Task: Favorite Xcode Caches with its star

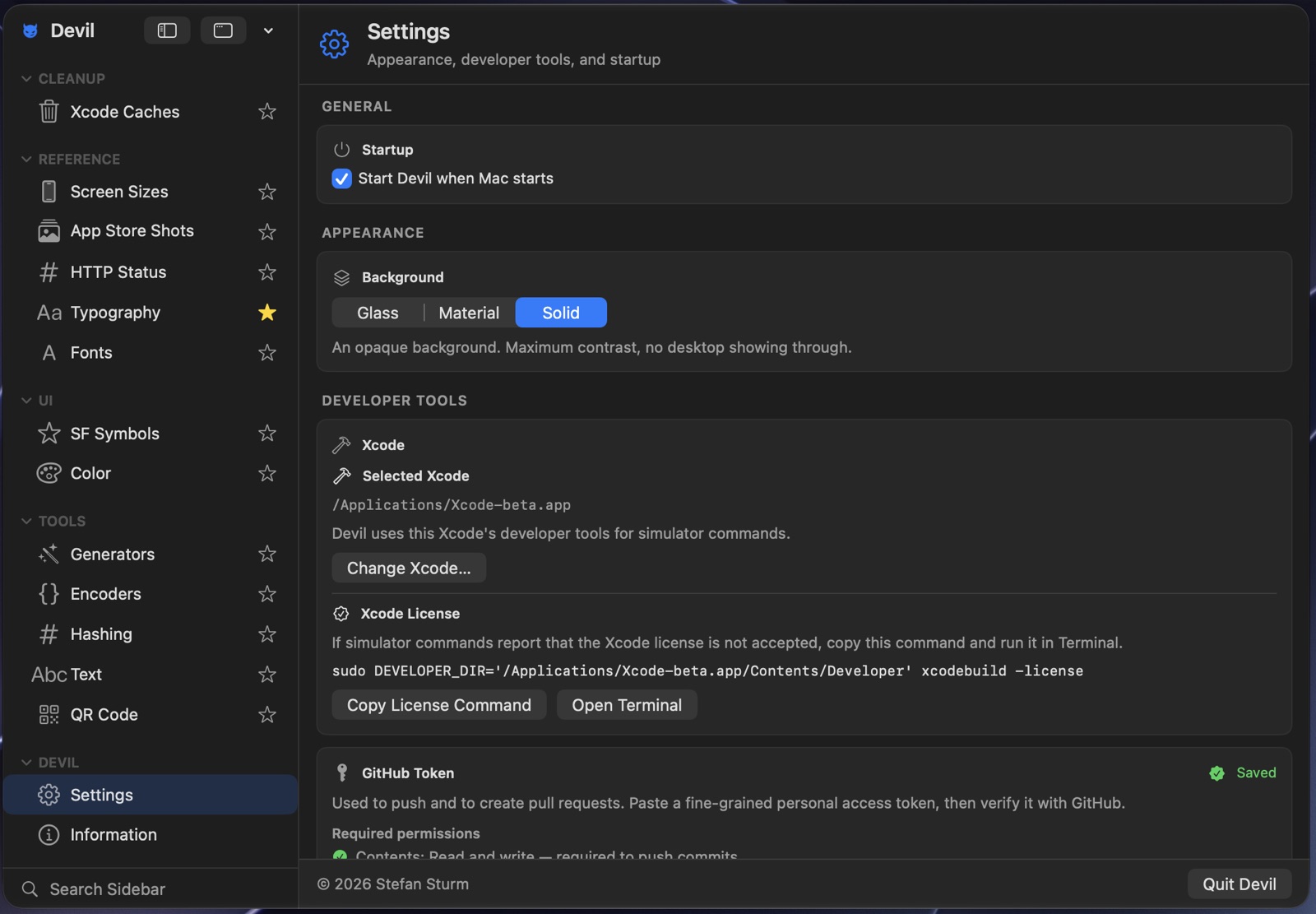Action: click(x=267, y=111)
